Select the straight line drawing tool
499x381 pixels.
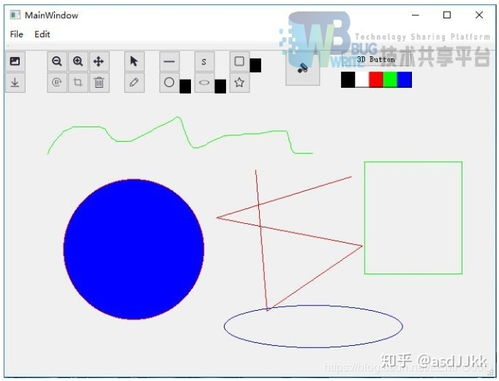(169, 61)
